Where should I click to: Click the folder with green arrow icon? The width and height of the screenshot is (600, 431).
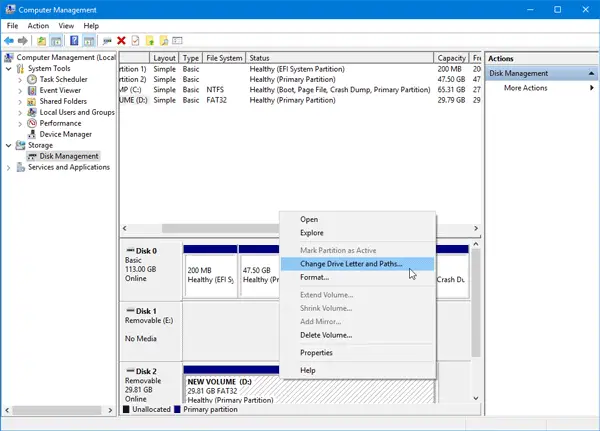pyautogui.click(x=150, y=41)
